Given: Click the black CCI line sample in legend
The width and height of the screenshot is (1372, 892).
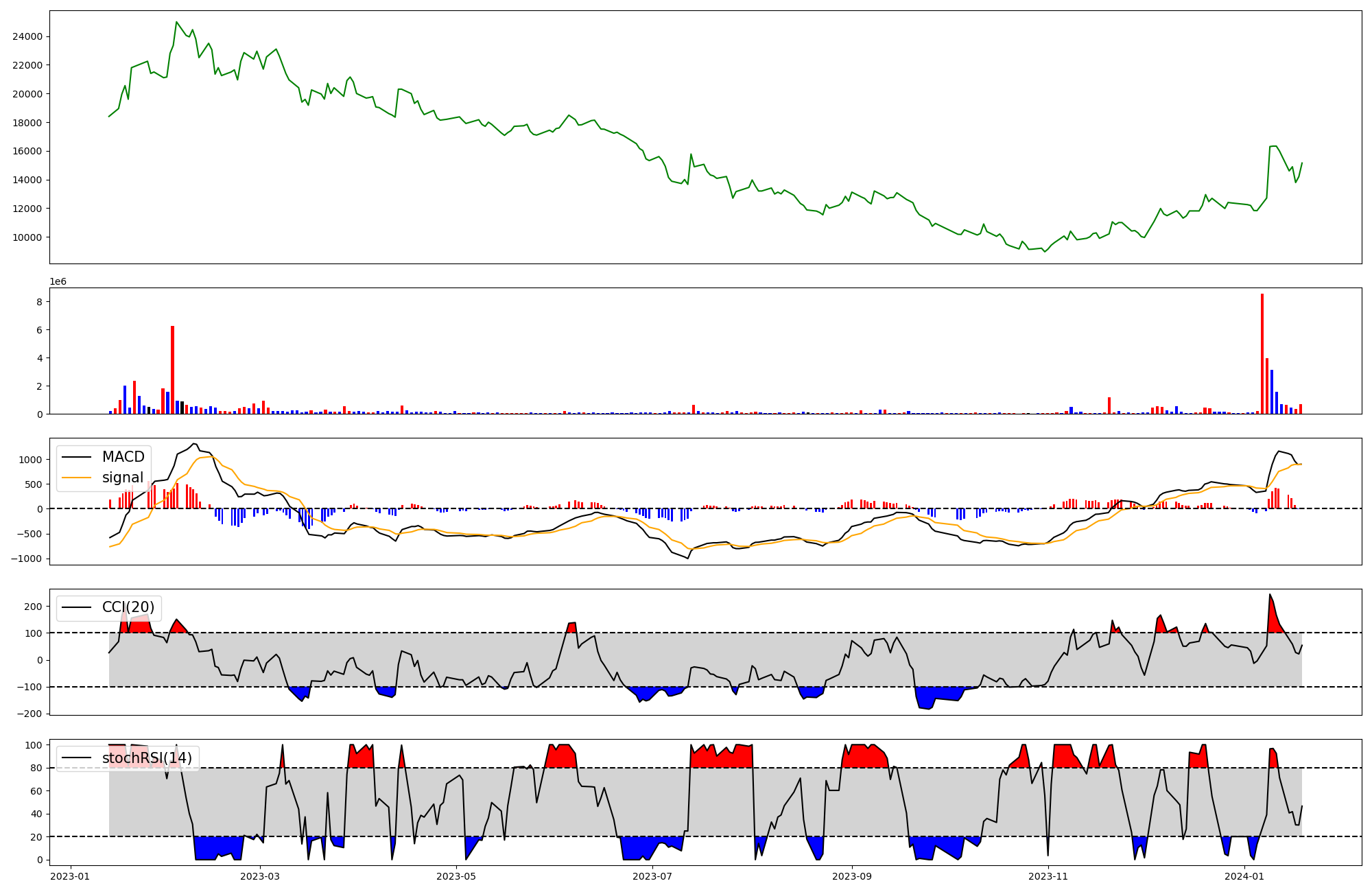Looking at the screenshot, I should [77, 608].
